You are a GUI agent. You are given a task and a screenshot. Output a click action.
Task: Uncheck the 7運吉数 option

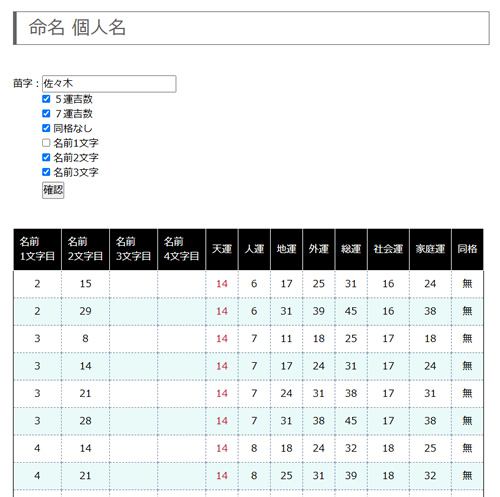[x=46, y=114]
